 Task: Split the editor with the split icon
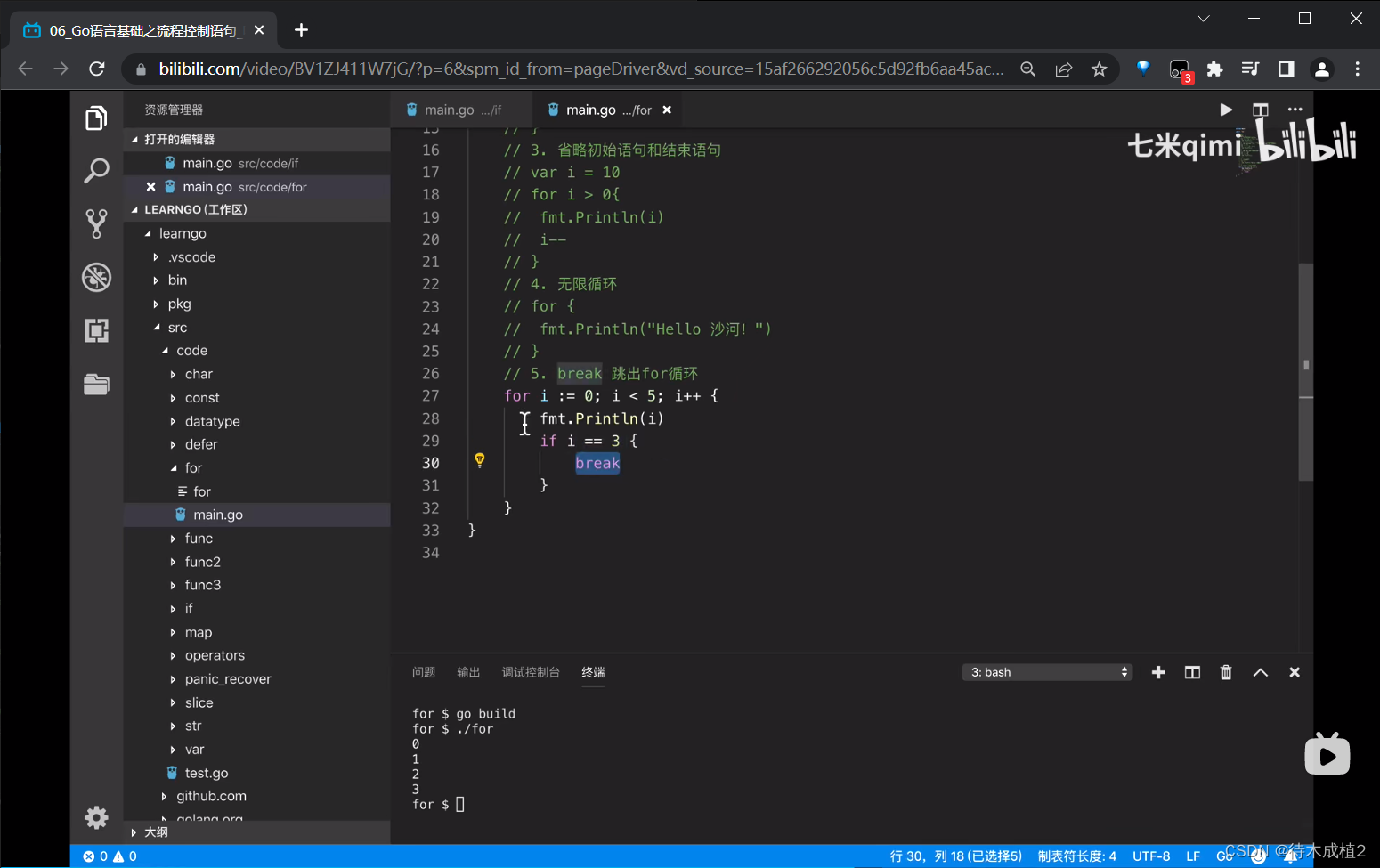1260,110
